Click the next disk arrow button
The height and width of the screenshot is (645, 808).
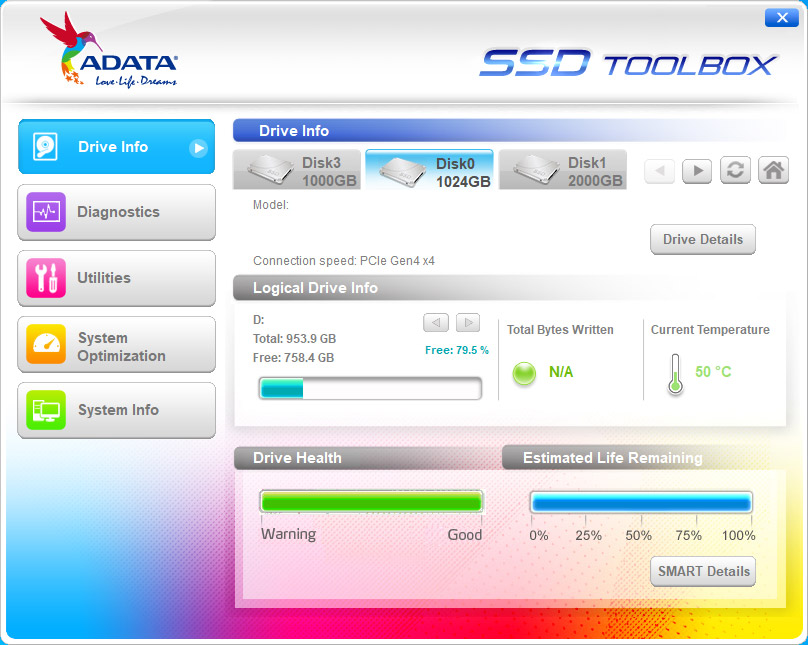point(697,170)
